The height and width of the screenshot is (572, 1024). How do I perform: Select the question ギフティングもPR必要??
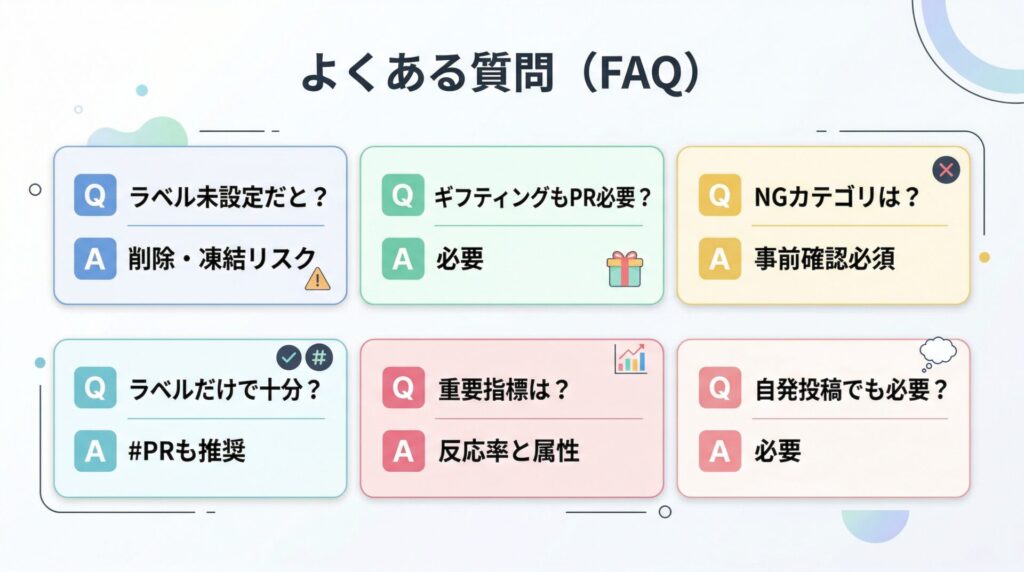542,197
